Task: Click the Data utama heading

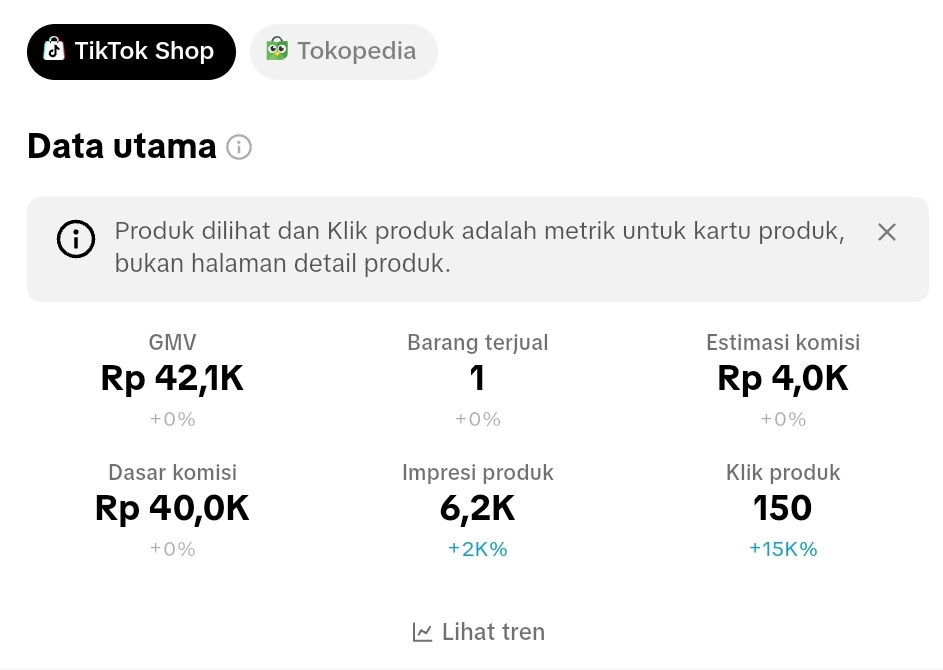Action: [122, 147]
